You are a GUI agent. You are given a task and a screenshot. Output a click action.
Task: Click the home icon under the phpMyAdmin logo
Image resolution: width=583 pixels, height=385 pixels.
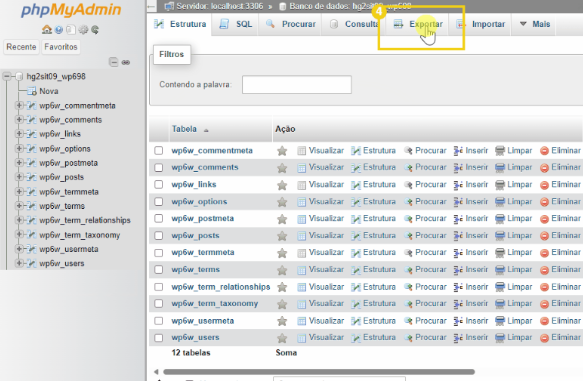tap(46, 29)
